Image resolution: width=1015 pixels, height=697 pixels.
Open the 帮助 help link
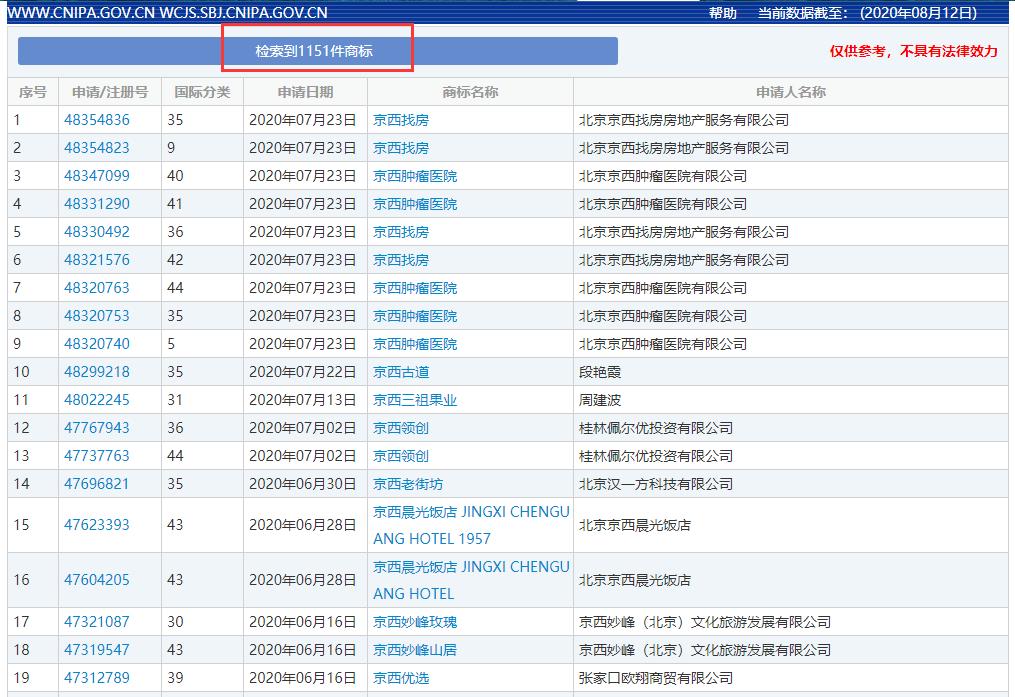pos(722,13)
